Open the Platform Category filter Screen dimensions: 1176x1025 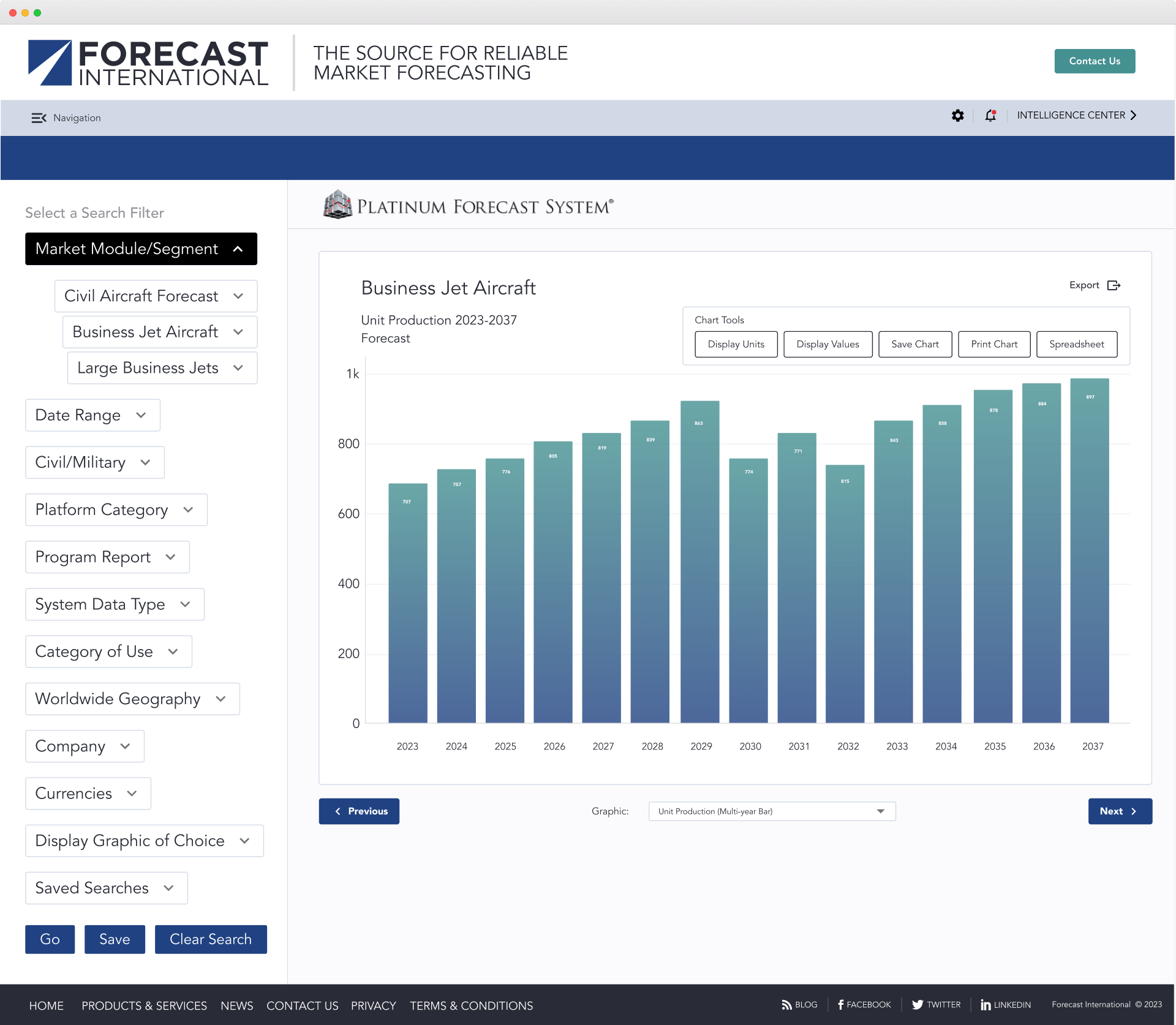coord(116,509)
